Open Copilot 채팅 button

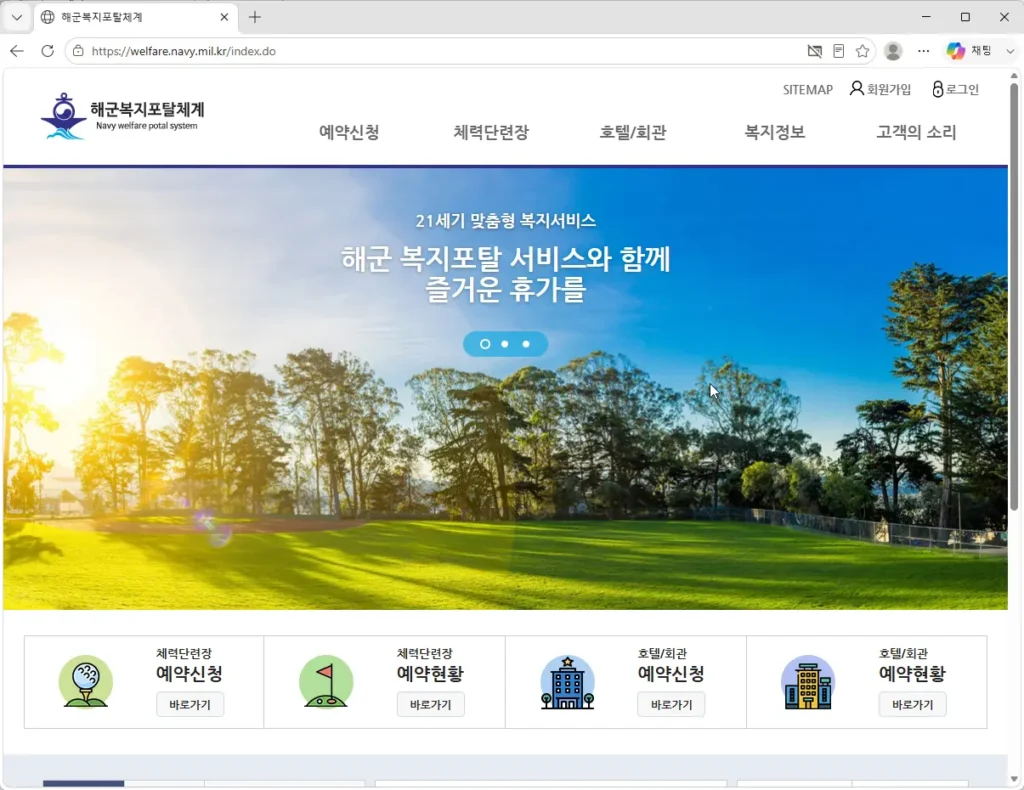pyautogui.click(x=969, y=51)
